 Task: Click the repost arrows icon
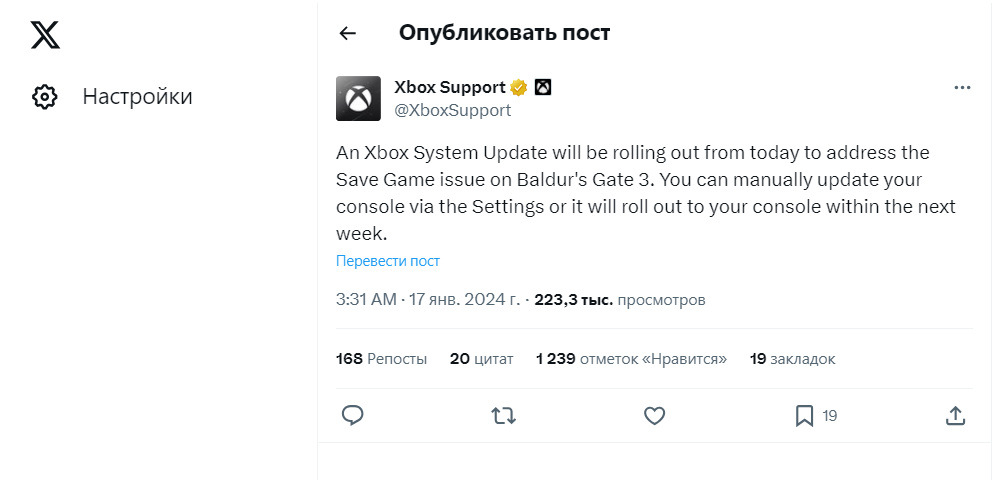coord(503,415)
